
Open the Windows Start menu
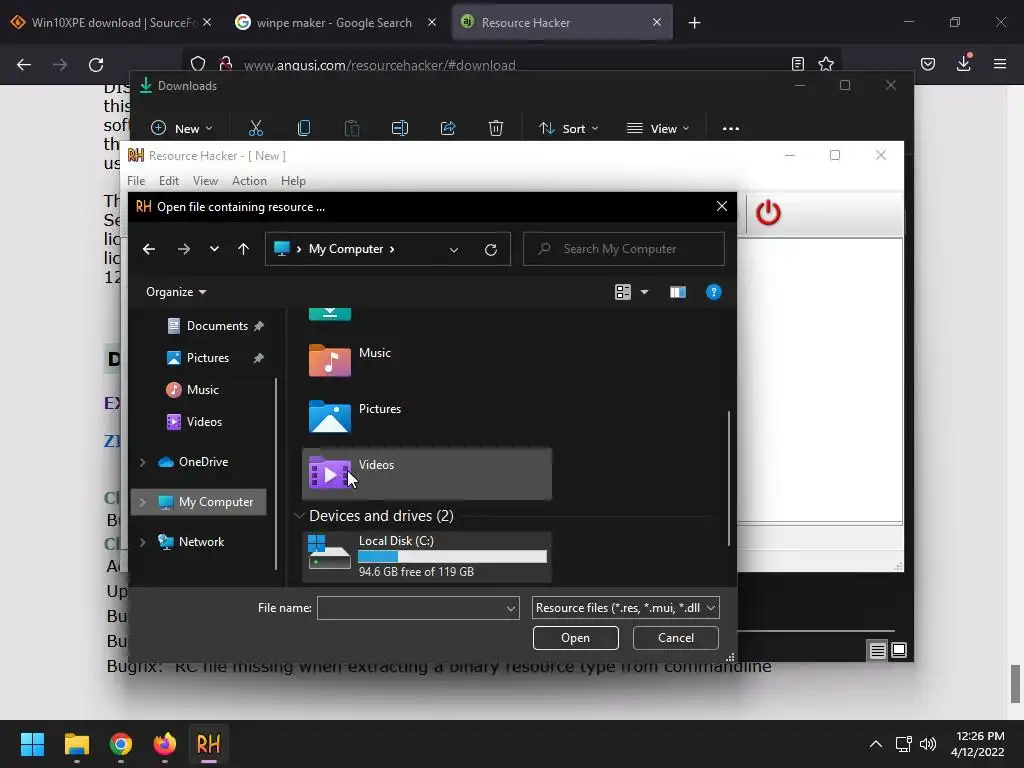pyautogui.click(x=32, y=744)
